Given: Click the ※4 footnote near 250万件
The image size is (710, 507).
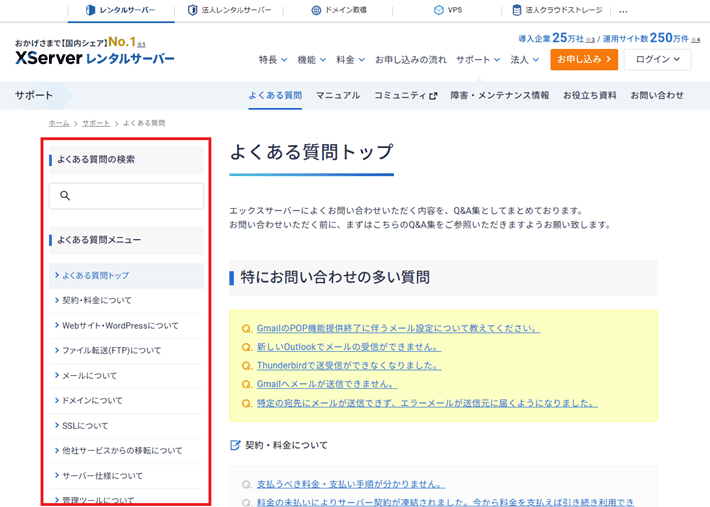Looking at the screenshot, I should (696, 40).
